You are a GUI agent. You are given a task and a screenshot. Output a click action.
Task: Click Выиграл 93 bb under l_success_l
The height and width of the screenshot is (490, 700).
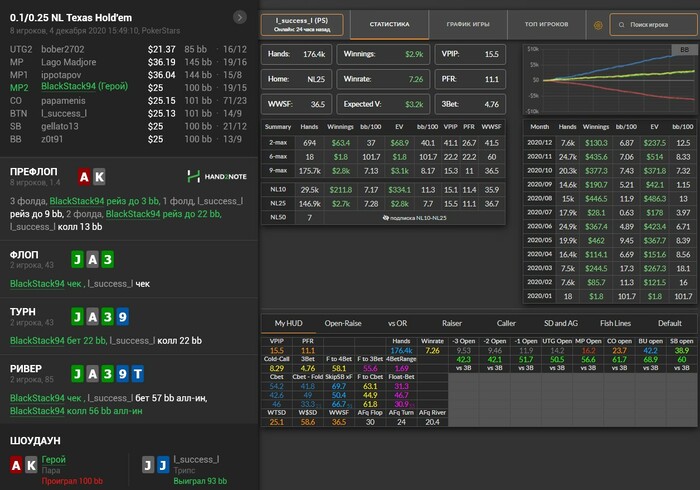(x=200, y=481)
